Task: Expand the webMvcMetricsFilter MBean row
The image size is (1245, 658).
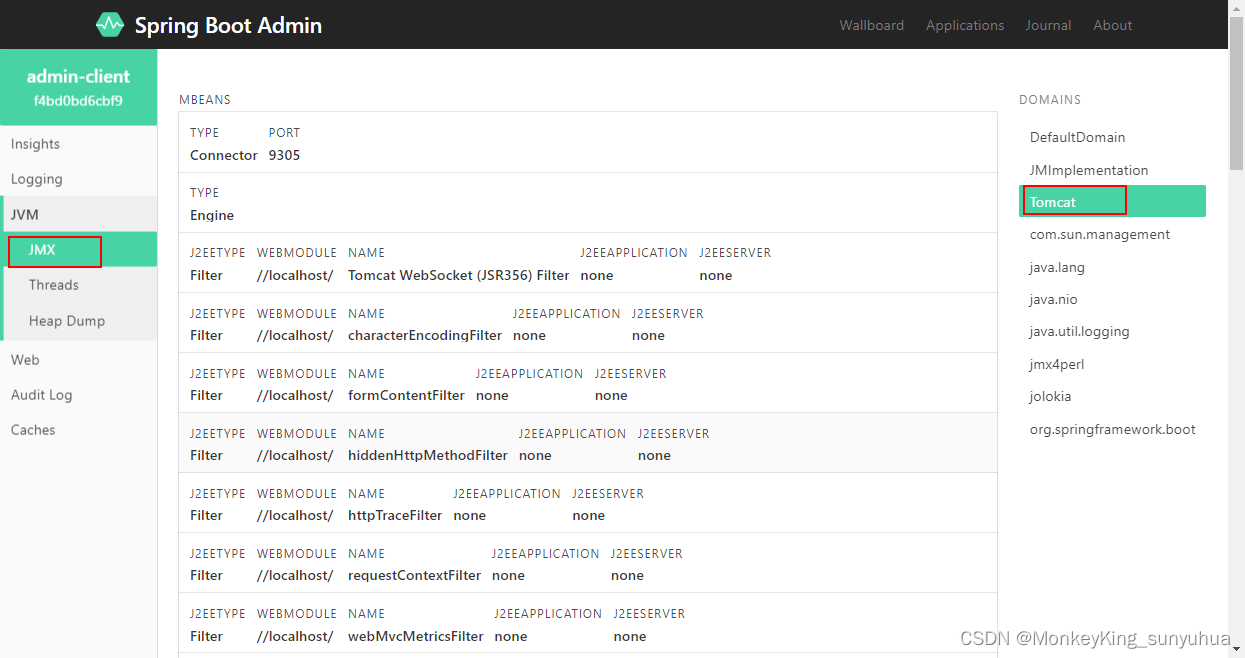Action: 588,623
